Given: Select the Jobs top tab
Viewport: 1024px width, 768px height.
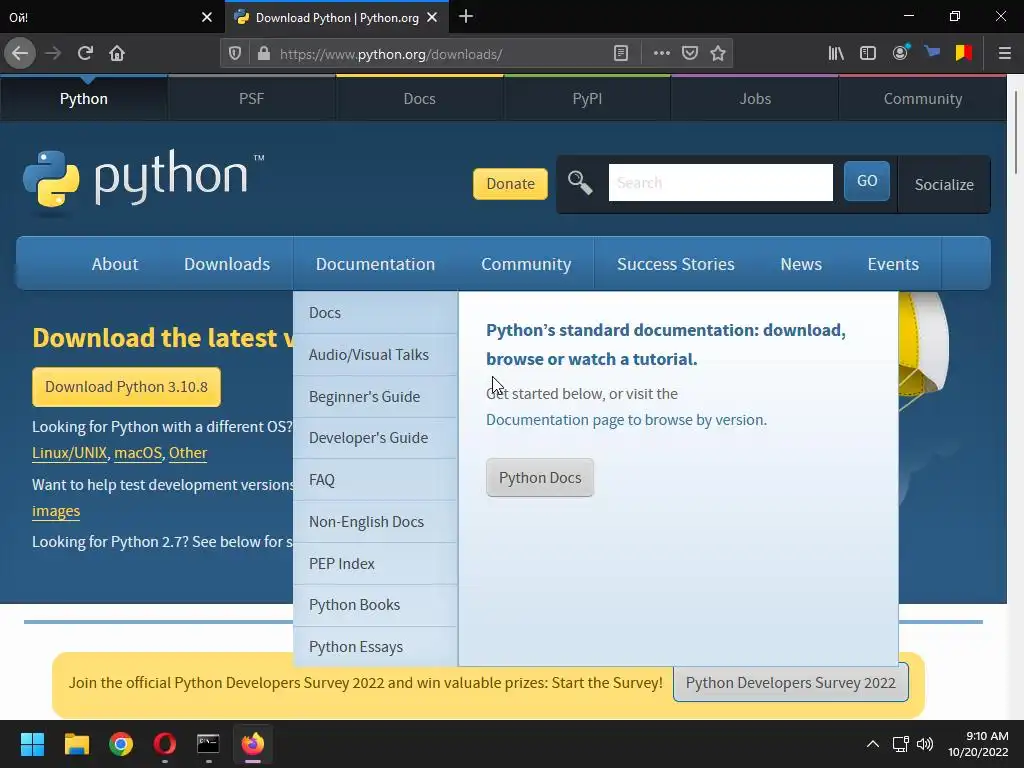Looking at the screenshot, I should pos(755,99).
